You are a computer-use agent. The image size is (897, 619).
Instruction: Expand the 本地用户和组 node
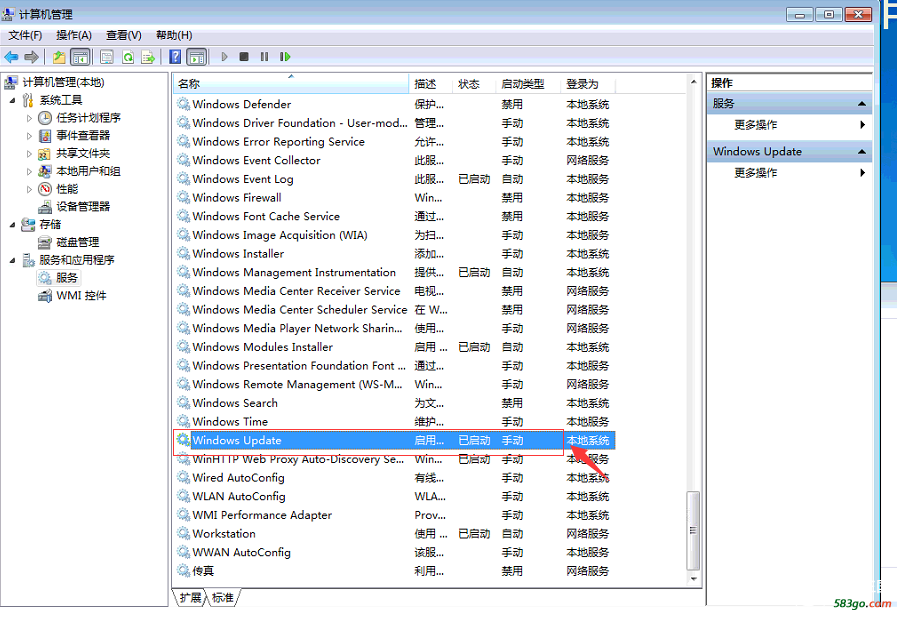coord(29,172)
